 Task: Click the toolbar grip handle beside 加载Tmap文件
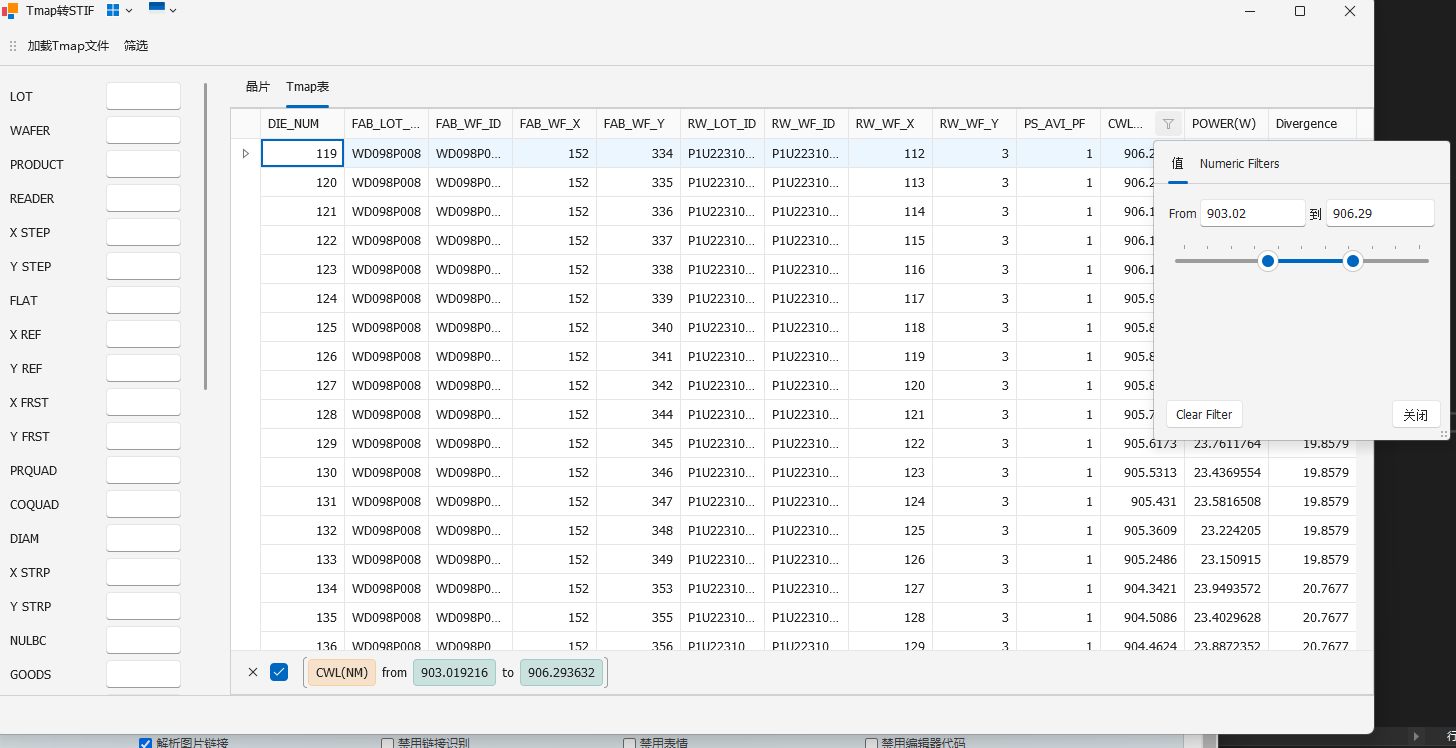[x=13, y=46]
